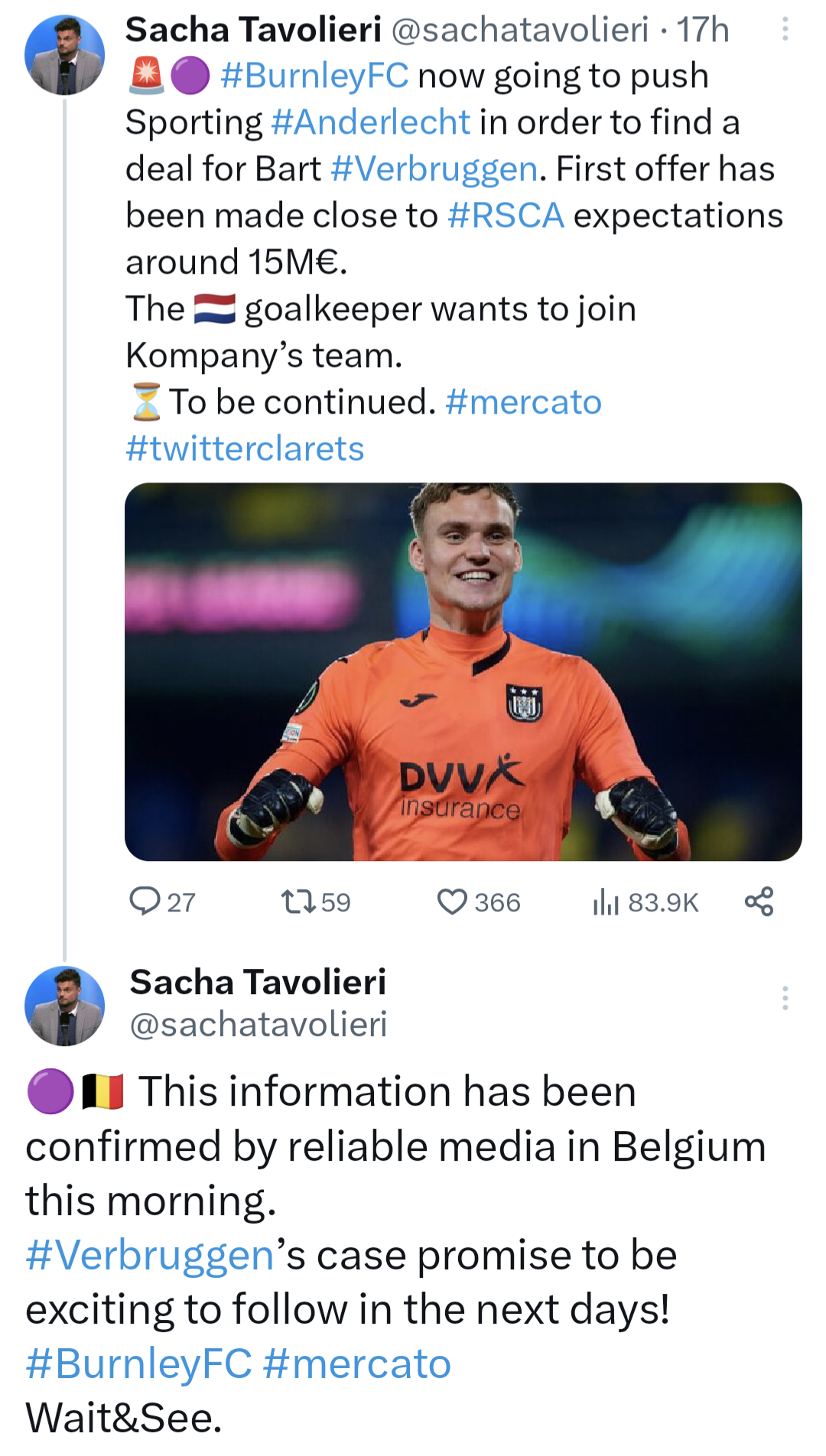Open the @sachatavolieri handle below the second name

coord(259,1025)
